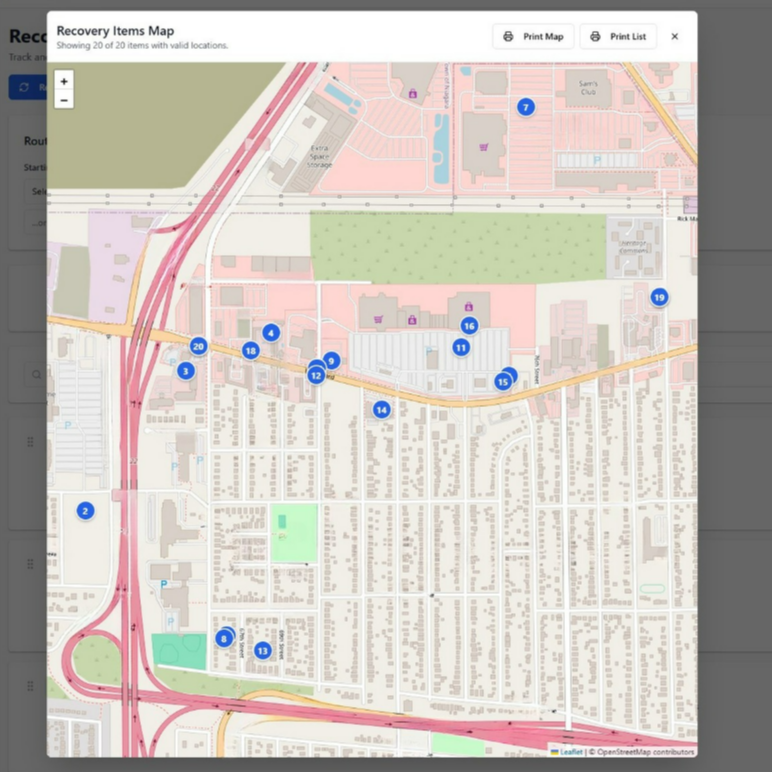772x772 pixels.
Task: Select map marker number 14
Action: [382, 410]
